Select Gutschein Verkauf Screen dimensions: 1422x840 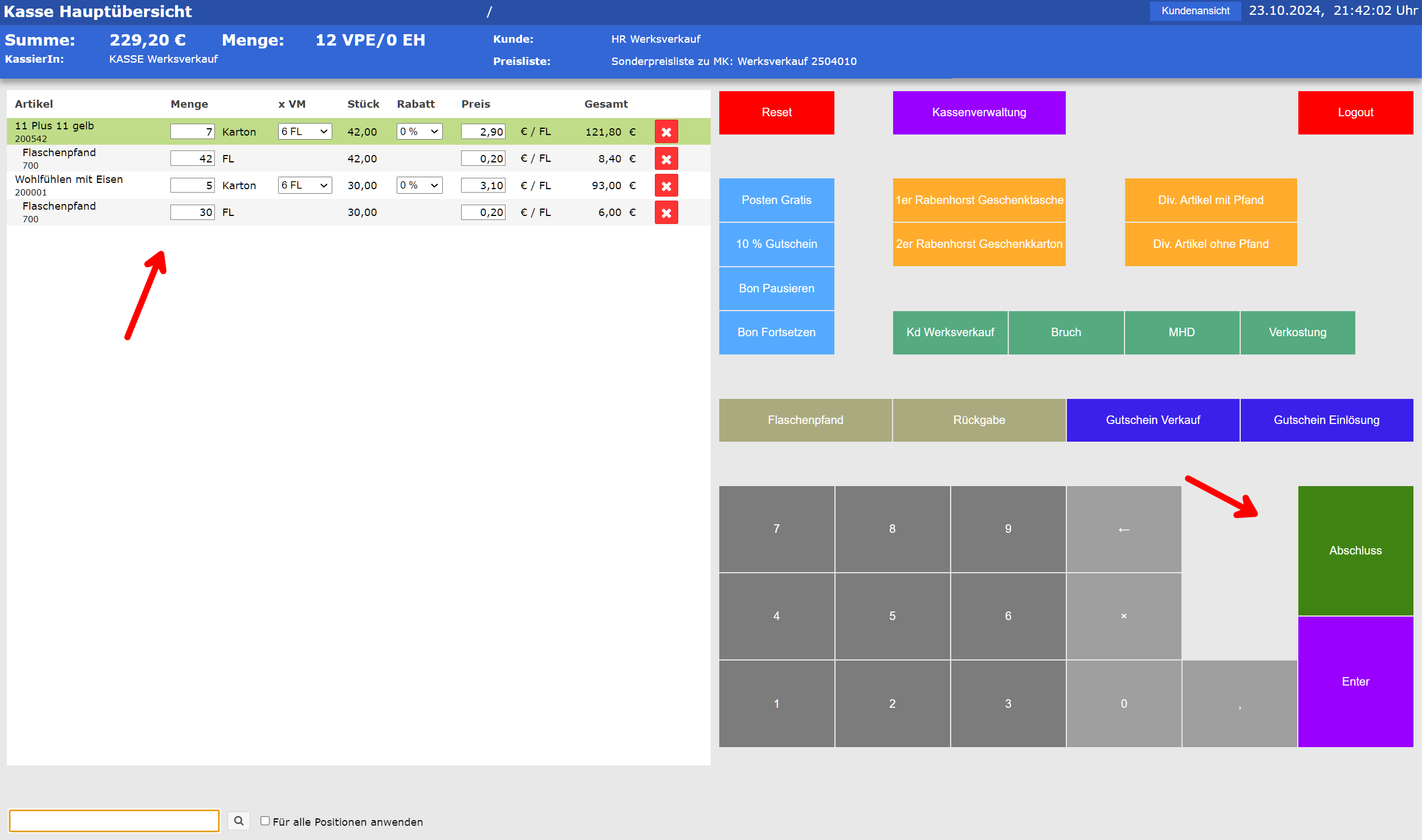1152,420
